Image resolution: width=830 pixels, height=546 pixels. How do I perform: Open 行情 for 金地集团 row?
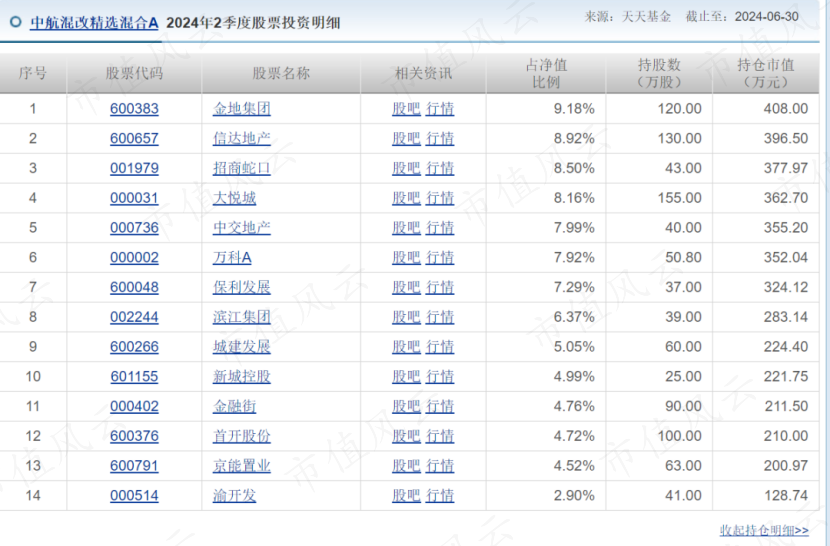[x=440, y=109]
